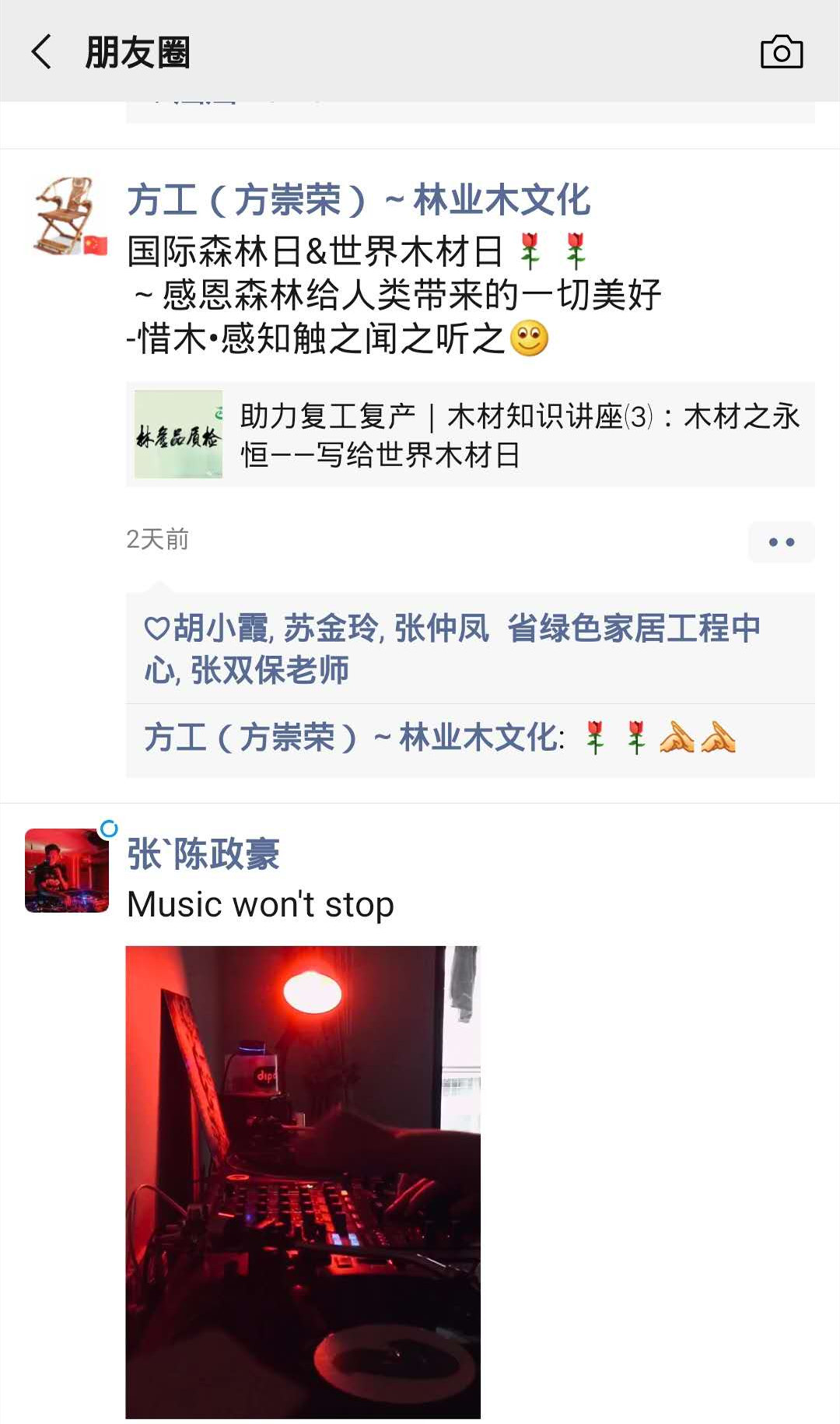Tap the 朋友圈 title in the header
The width and height of the screenshot is (840, 1424).
point(138,52)
